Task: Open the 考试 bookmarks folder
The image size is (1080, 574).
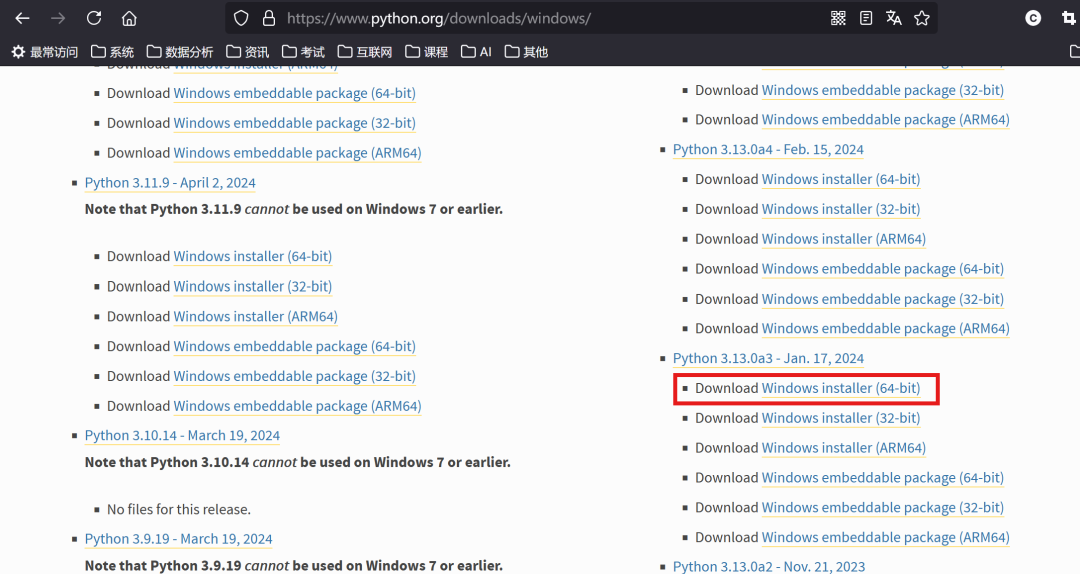Action: coord(303,52)
